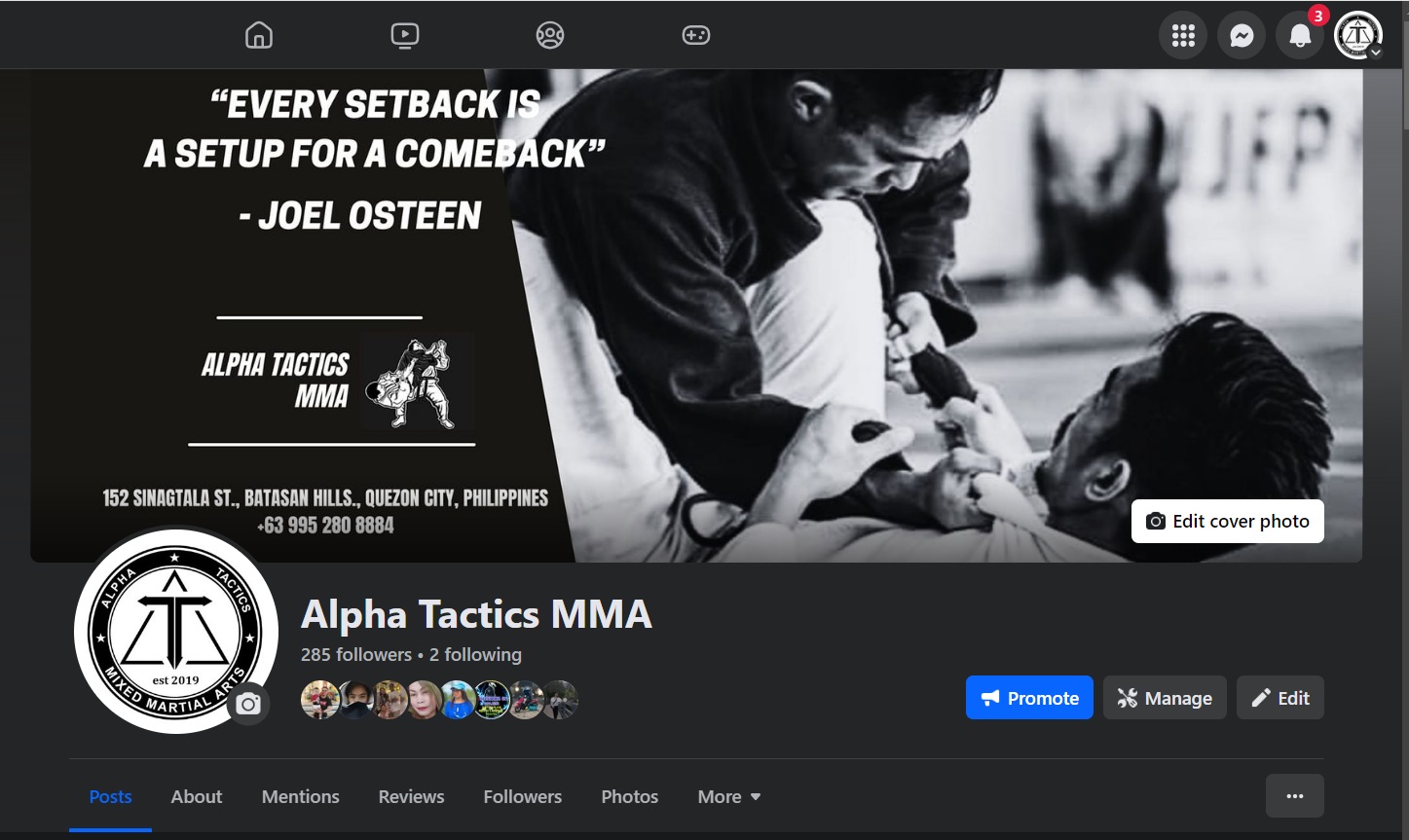Open the Photos tab
Screen dimensions: 1409x840
click(x=629, y=796)
